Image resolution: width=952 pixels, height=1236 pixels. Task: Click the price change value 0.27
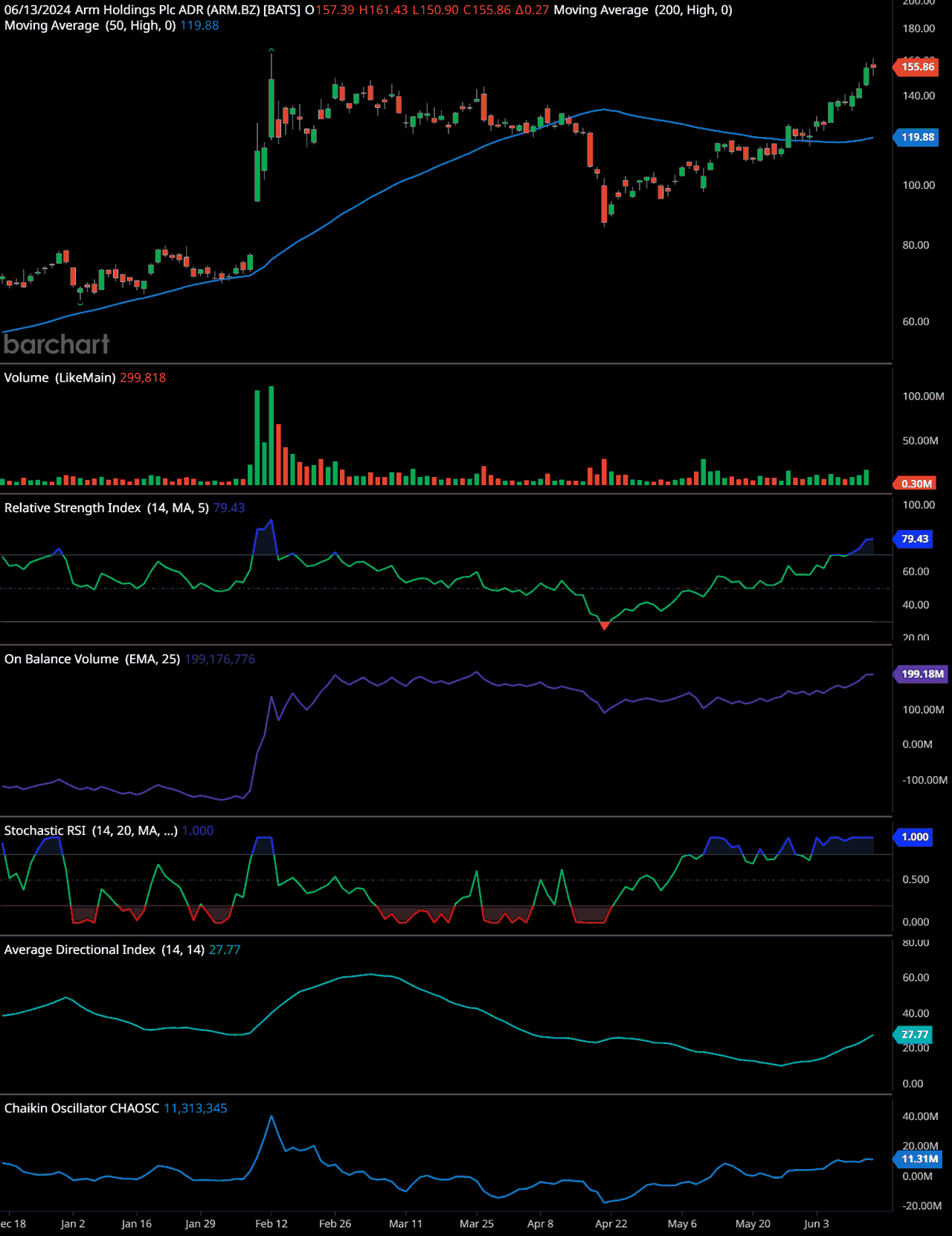[536, 10]
